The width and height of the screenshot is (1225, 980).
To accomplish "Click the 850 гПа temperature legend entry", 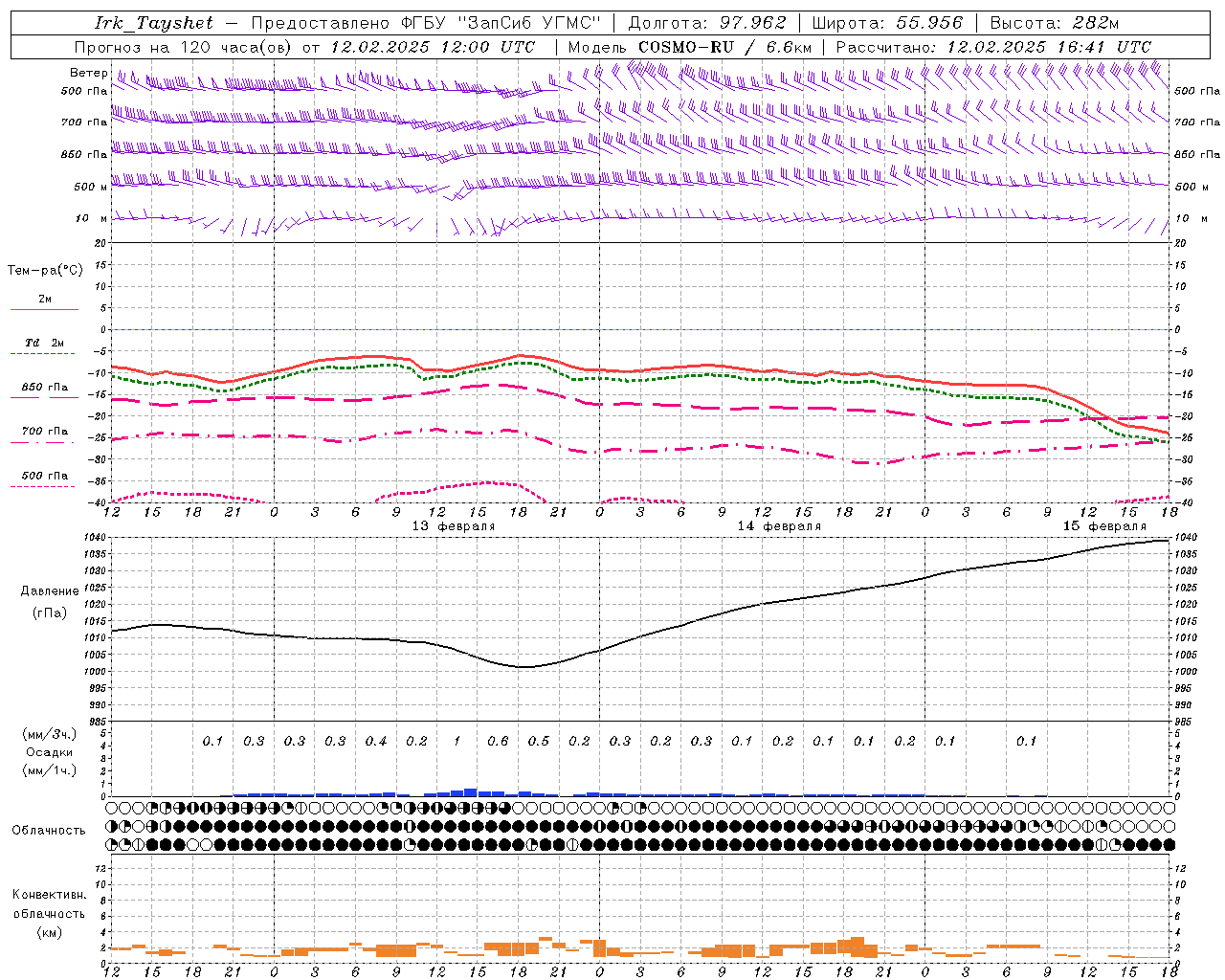I will (x=45, y=388).
